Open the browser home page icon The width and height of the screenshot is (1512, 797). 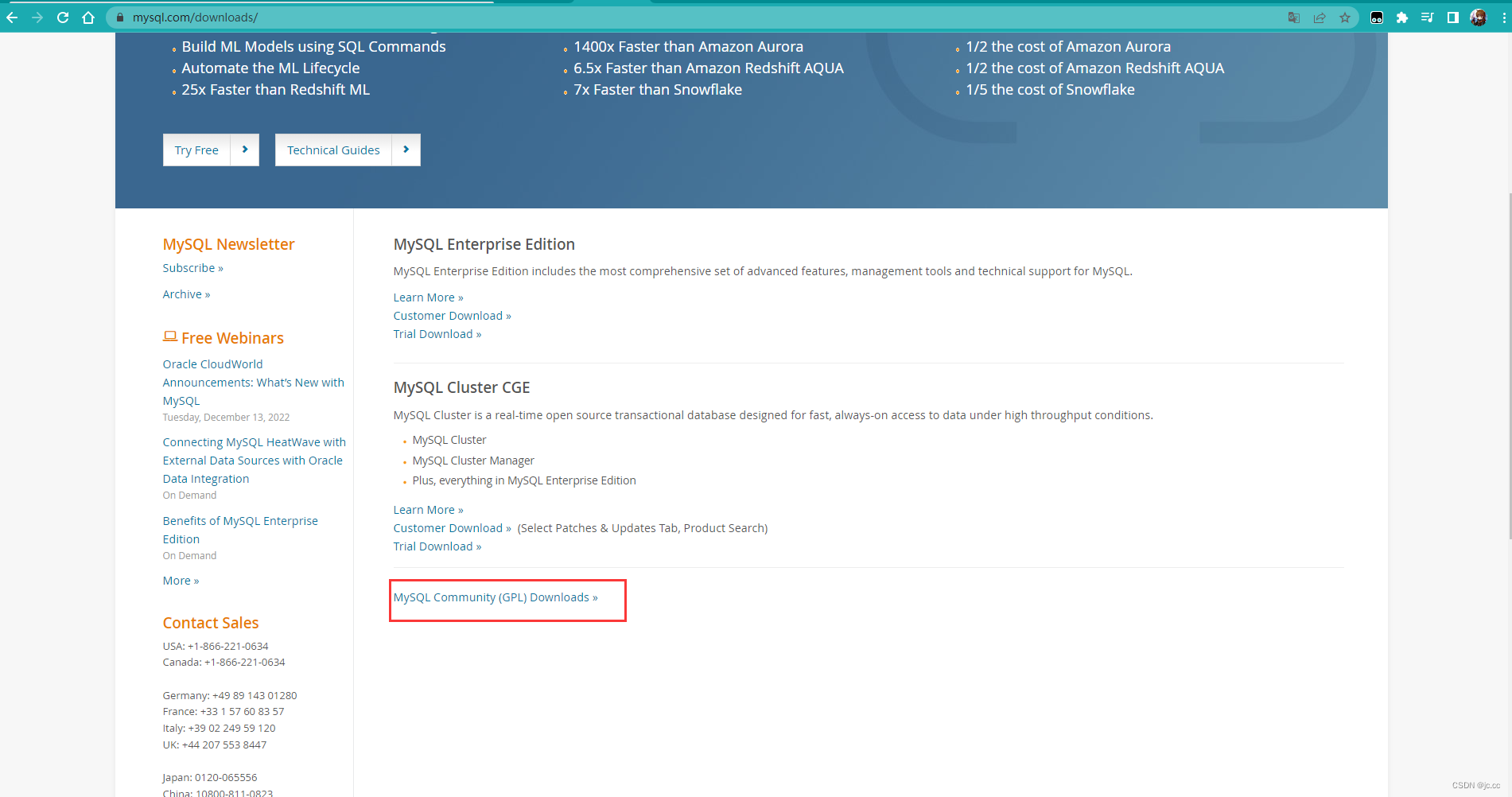point(88,17)
